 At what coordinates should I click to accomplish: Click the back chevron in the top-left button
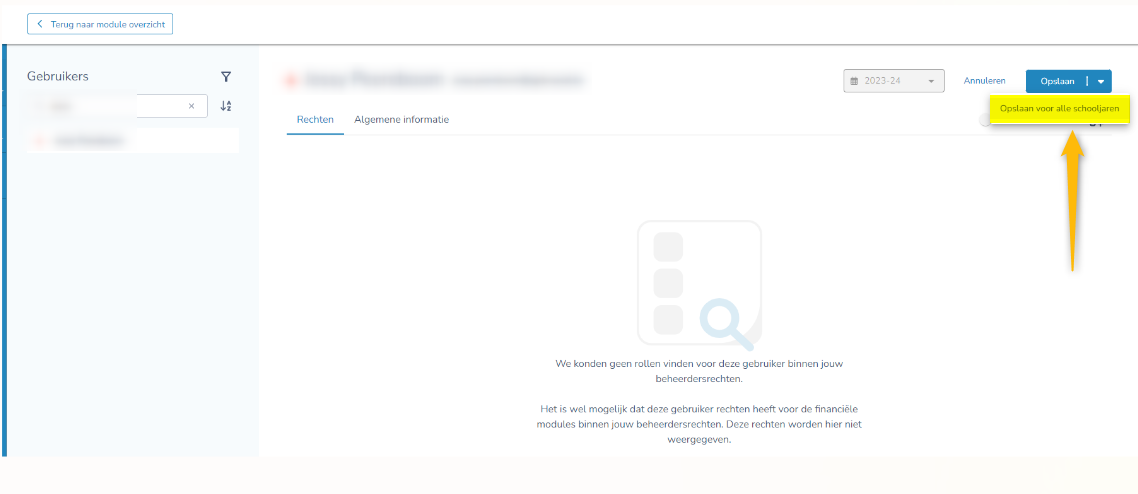click(40, 23)
